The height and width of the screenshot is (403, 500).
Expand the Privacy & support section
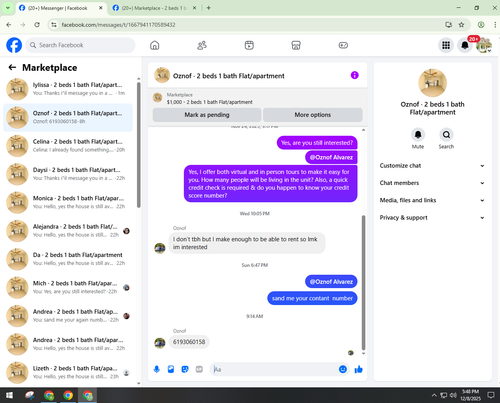pos(432,218)
